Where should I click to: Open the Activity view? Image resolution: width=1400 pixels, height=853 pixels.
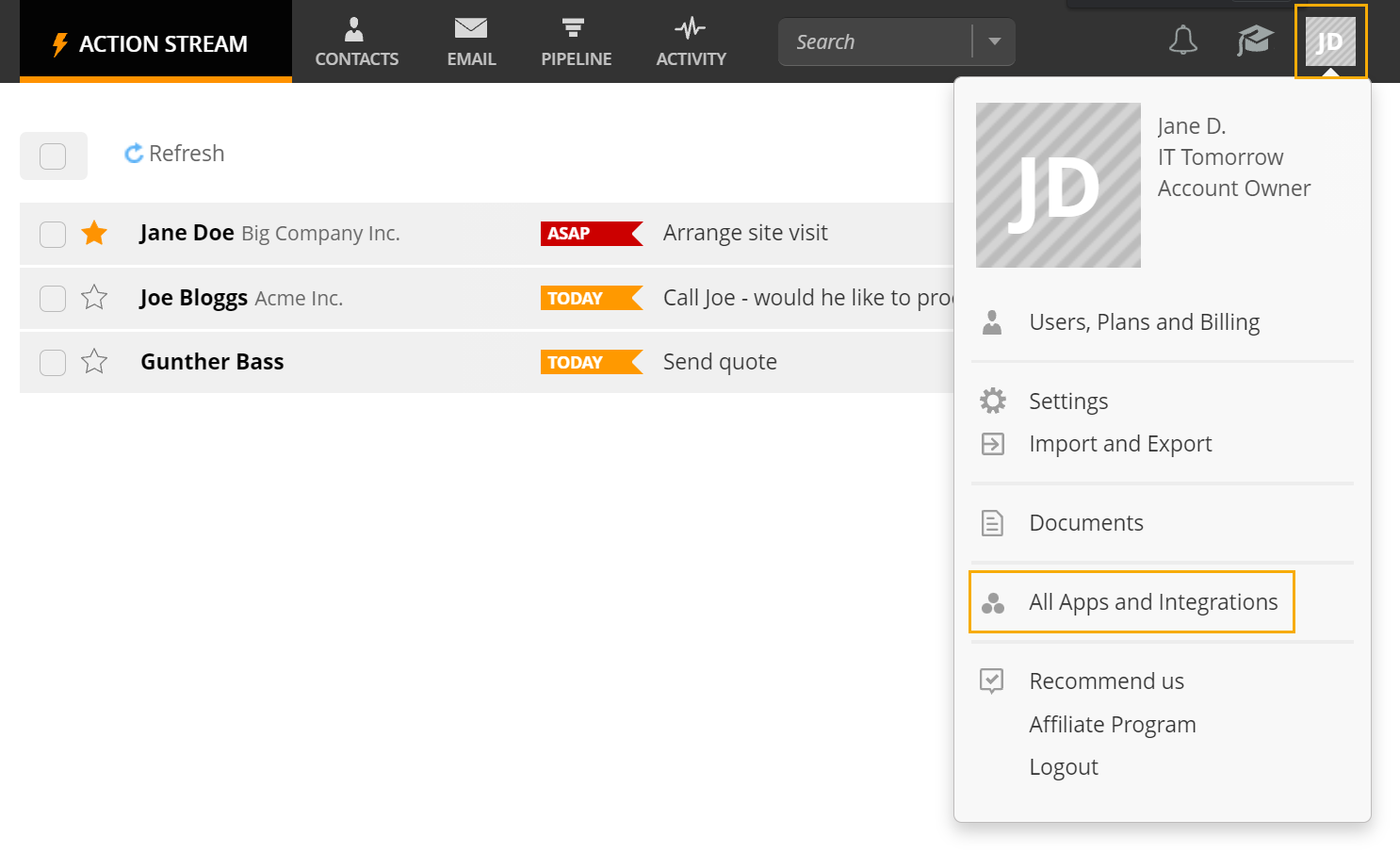pos(691,41)
